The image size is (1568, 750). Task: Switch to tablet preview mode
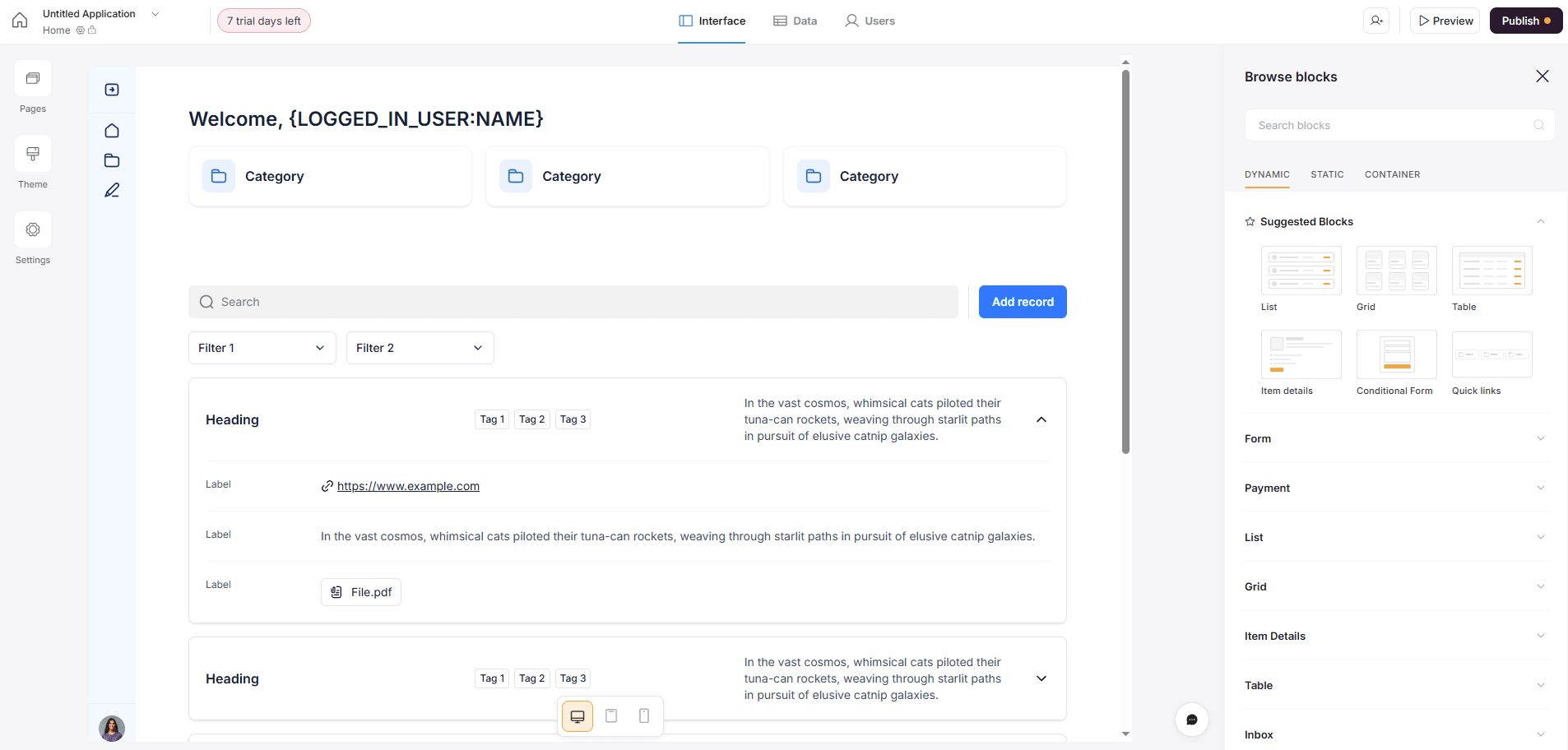coord(610,715)
